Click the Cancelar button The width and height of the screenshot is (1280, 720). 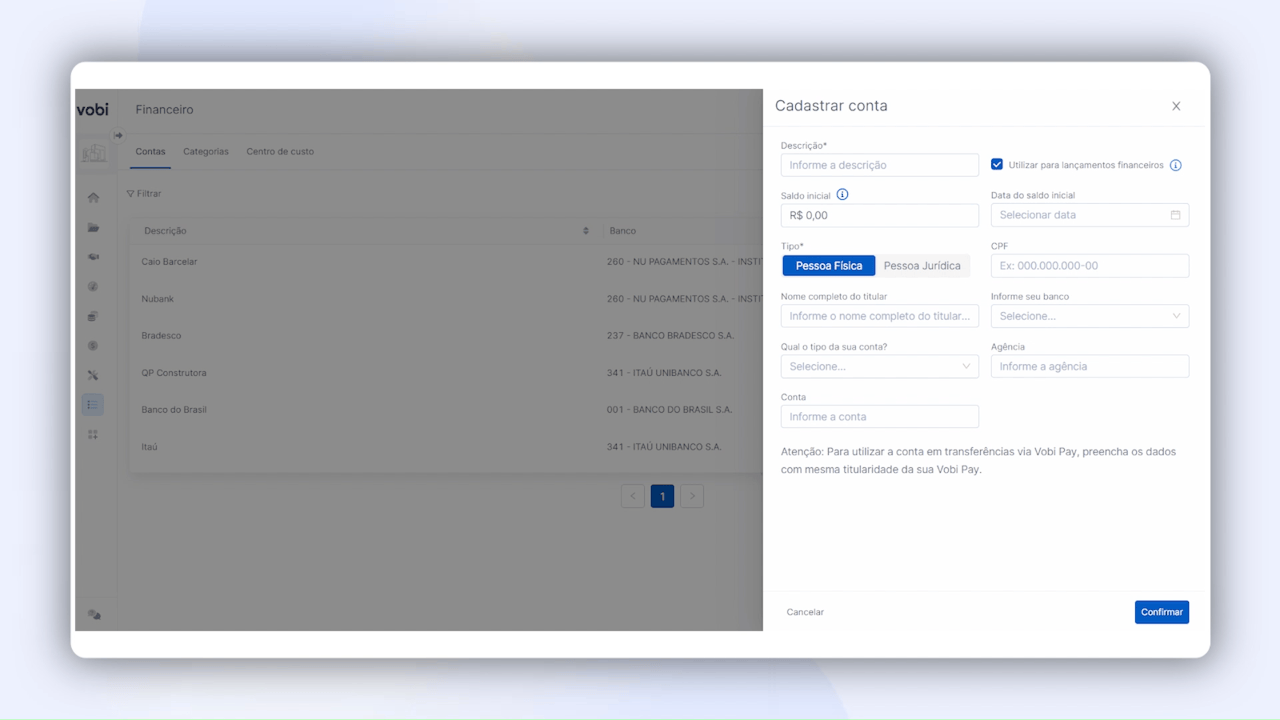click(805, 612)
